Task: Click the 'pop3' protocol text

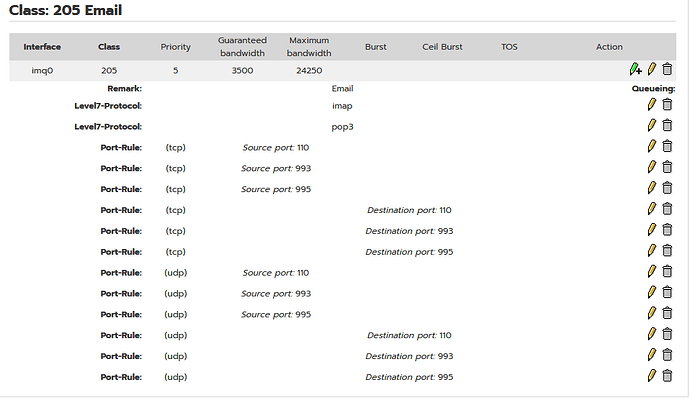Action: coord(342,127)
